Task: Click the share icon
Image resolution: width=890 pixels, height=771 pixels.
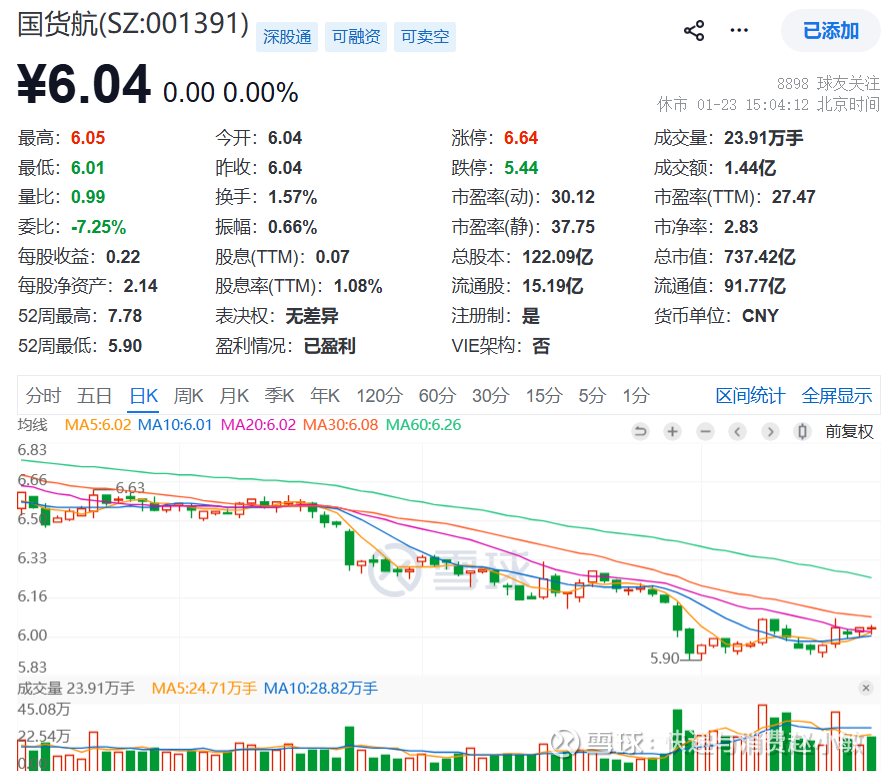Action: (694, 31)
